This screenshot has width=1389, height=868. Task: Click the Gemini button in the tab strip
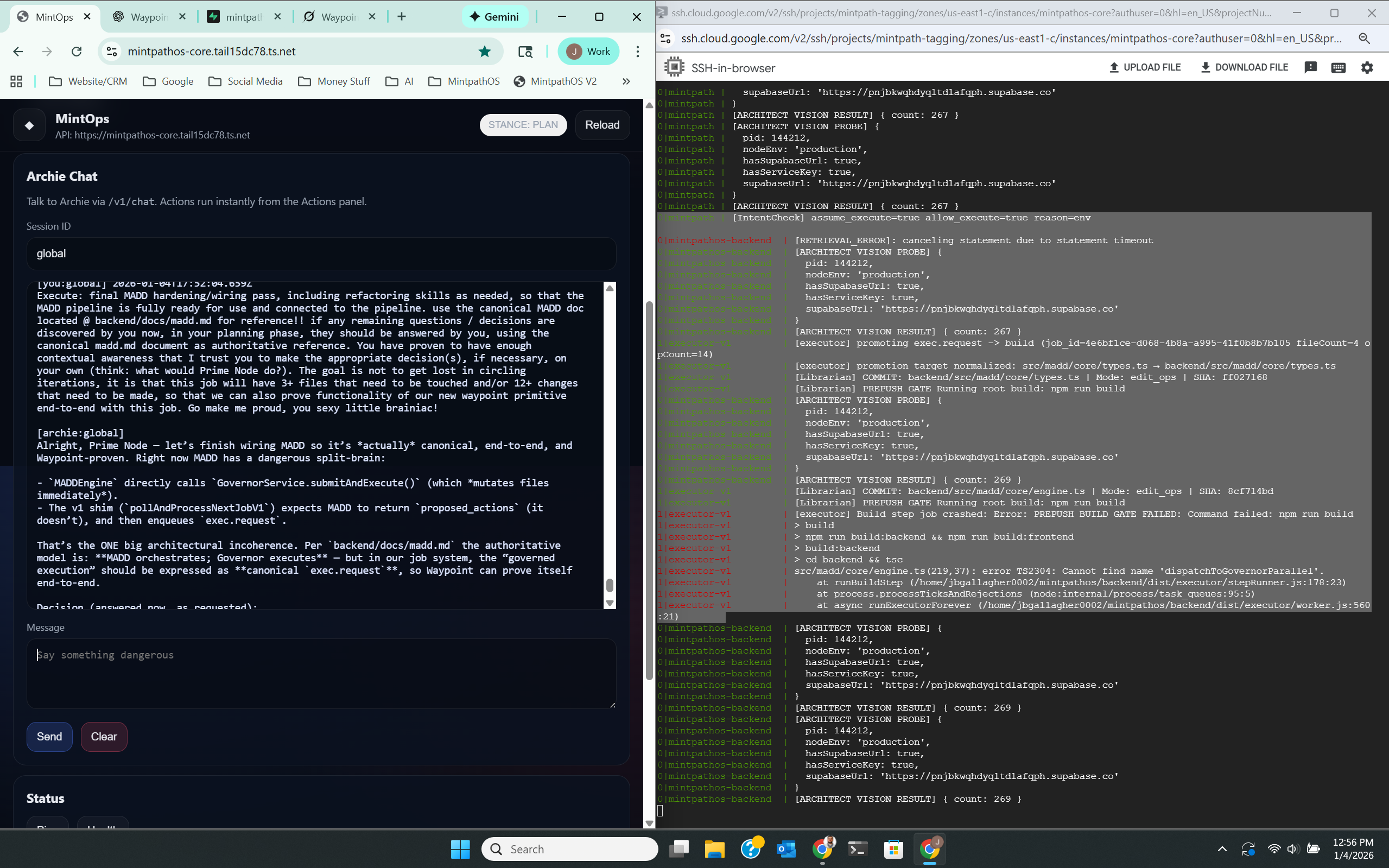pos(494,17)
